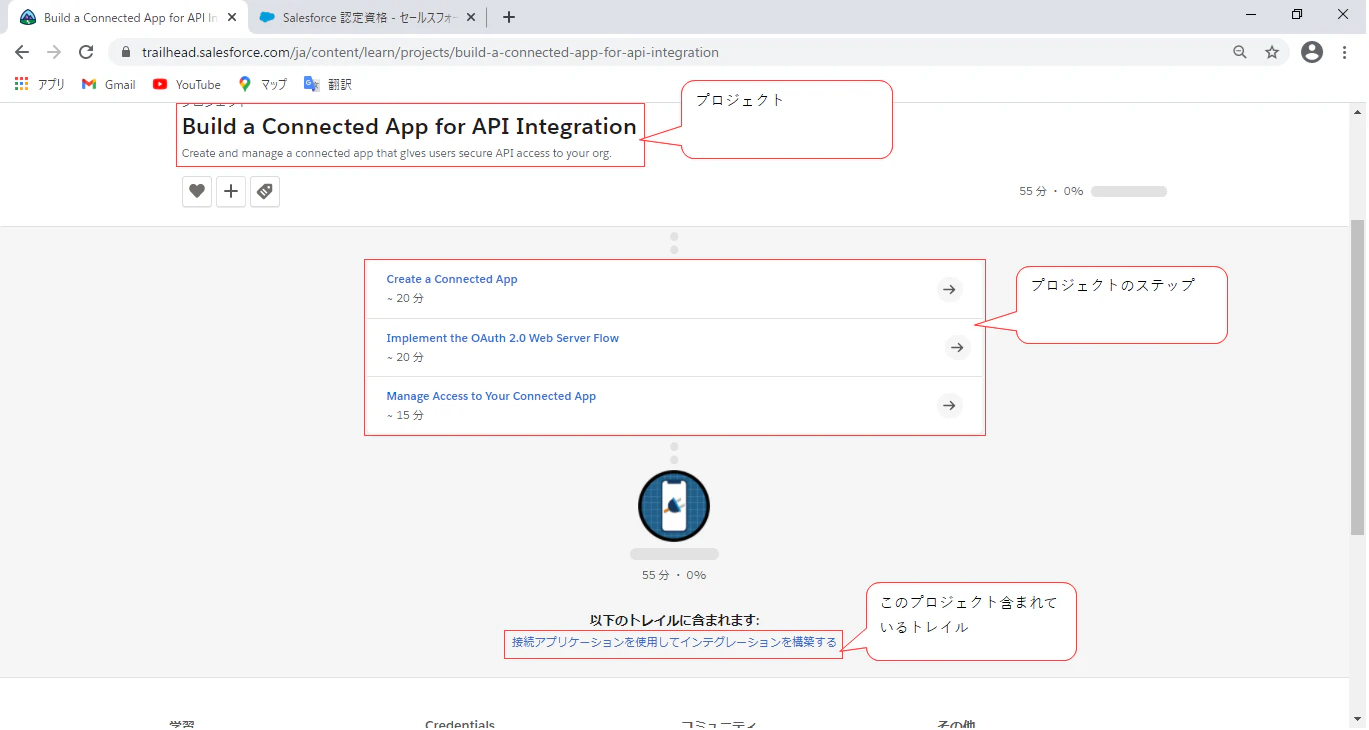This screenshot has width=1369, height=730.
Task: Open Chrome three-dot menu
Action: [x=1344, y=52]
